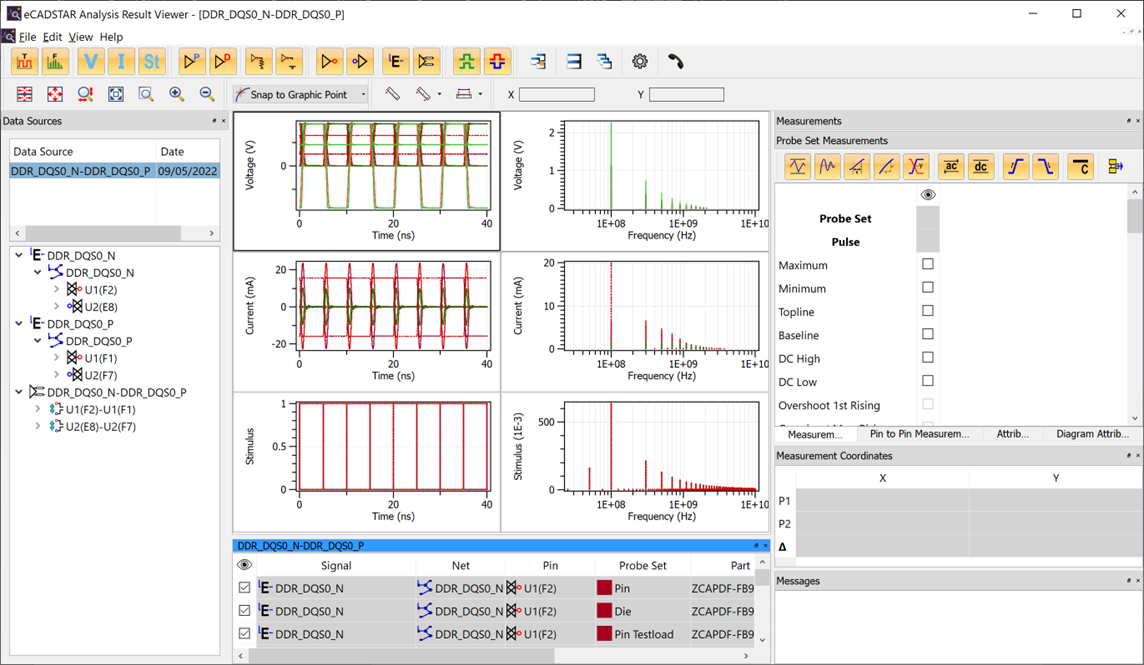Image resolution: width=1144 pixels, height=665 pixels.
Task: Toggle the dc measurement icon
Action: click(x=981, y=167)
